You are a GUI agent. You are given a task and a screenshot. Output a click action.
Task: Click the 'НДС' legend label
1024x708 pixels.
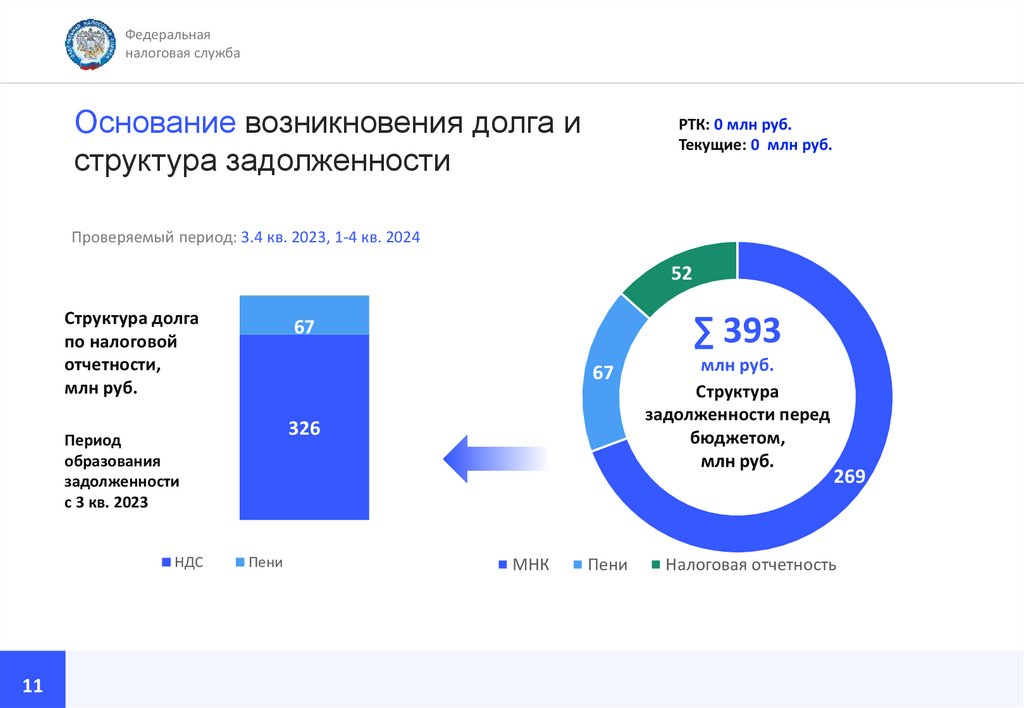(189, 562)
